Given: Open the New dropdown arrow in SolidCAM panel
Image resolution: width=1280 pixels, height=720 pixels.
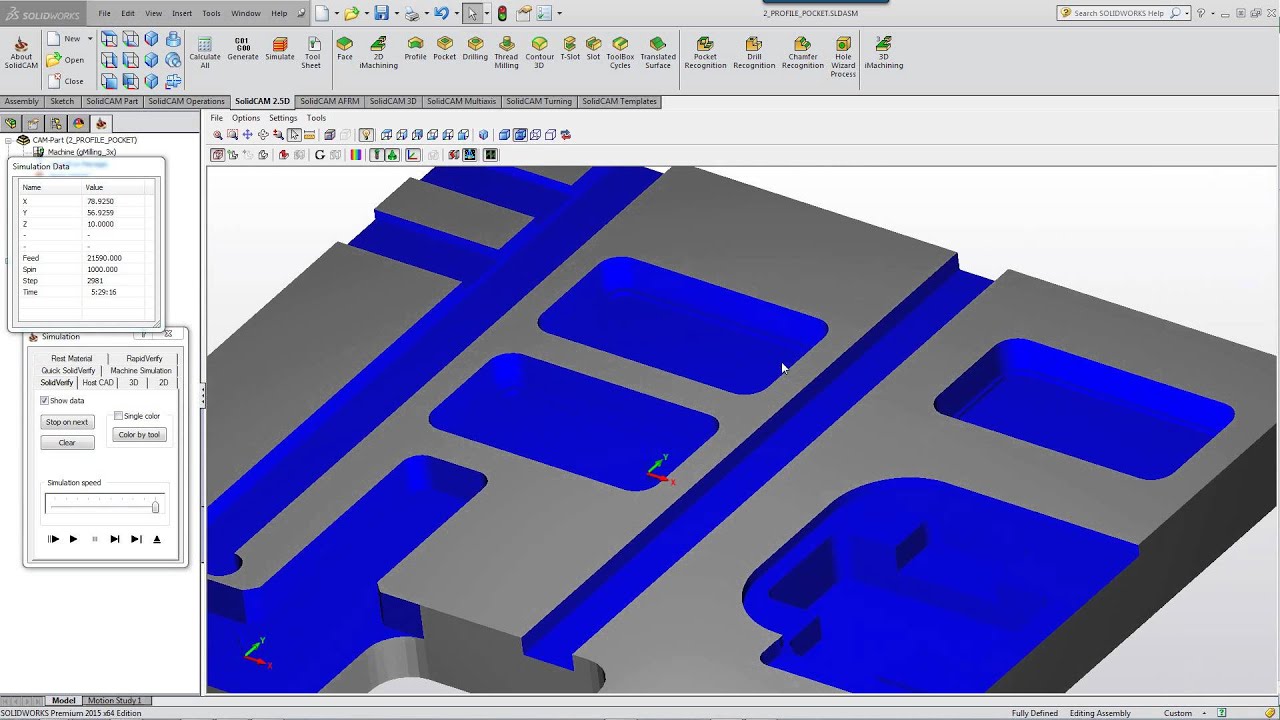Looking at the screenshot, I should [x=90, y=38].
